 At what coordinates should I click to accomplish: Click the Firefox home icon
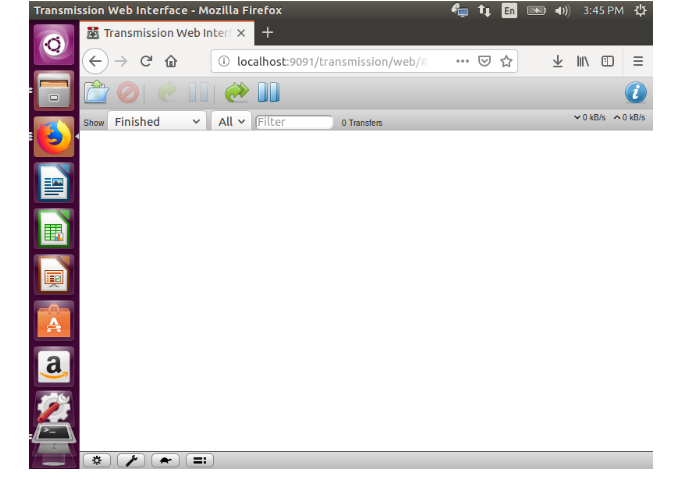[x=171, y=61]
